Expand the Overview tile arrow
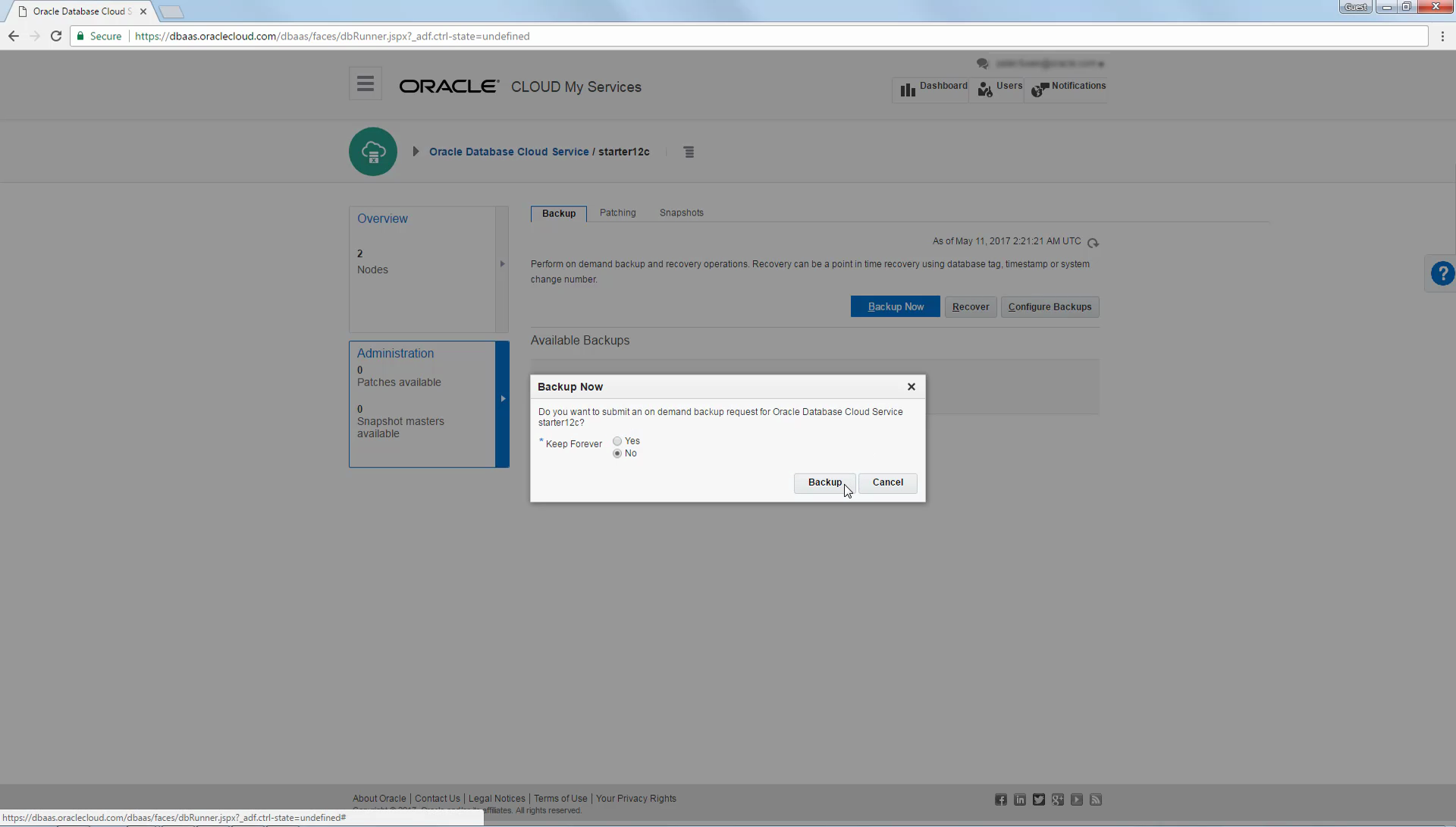The height and width of the screenshot is (827, 1456). tap(502, 264)
